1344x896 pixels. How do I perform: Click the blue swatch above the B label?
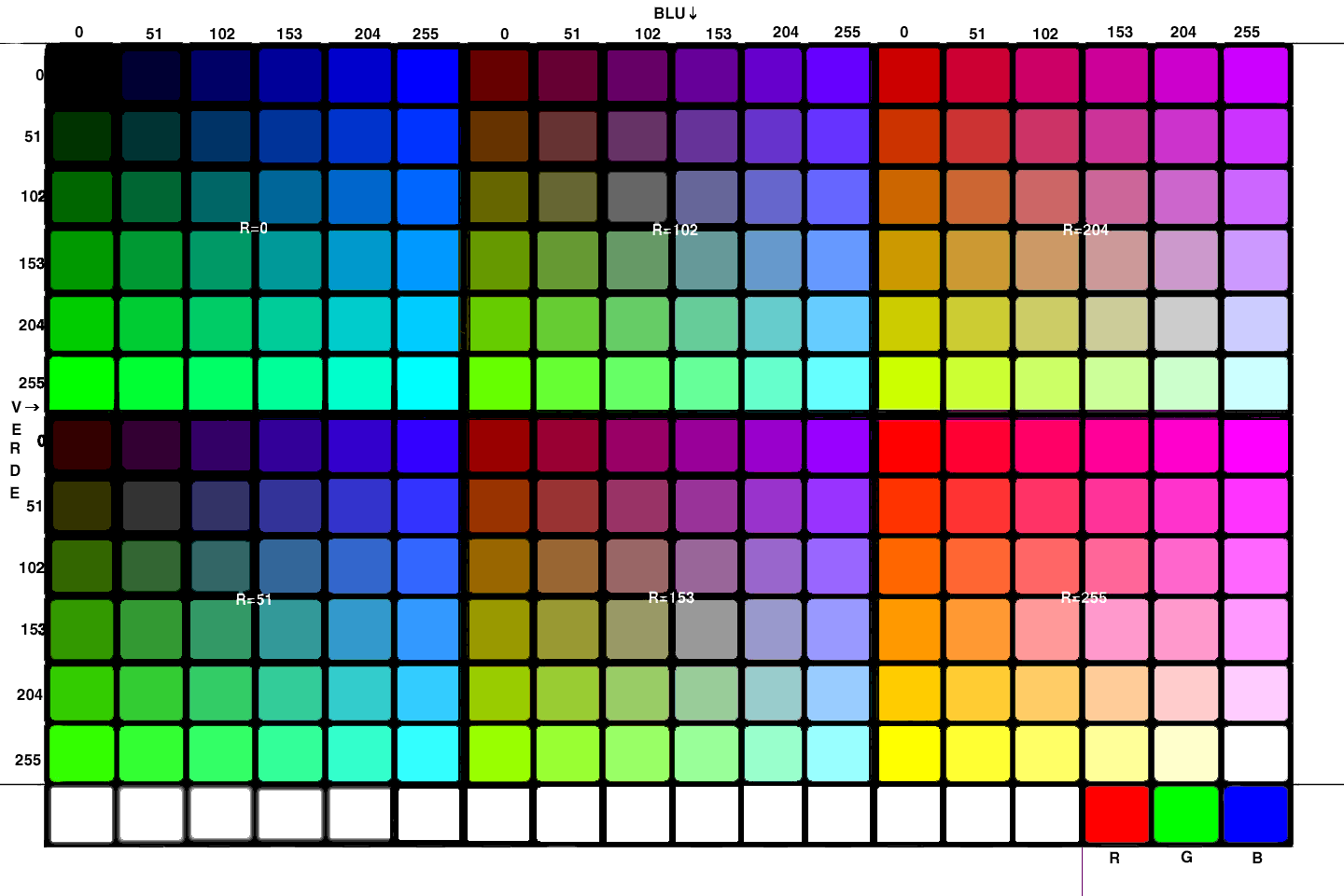pos(1256,814)
